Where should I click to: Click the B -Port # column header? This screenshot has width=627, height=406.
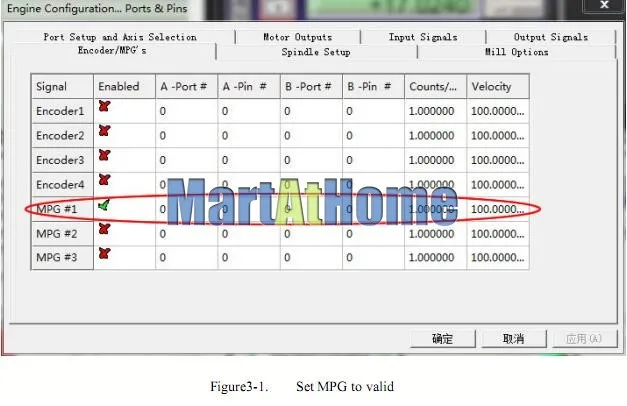[312, 86]
